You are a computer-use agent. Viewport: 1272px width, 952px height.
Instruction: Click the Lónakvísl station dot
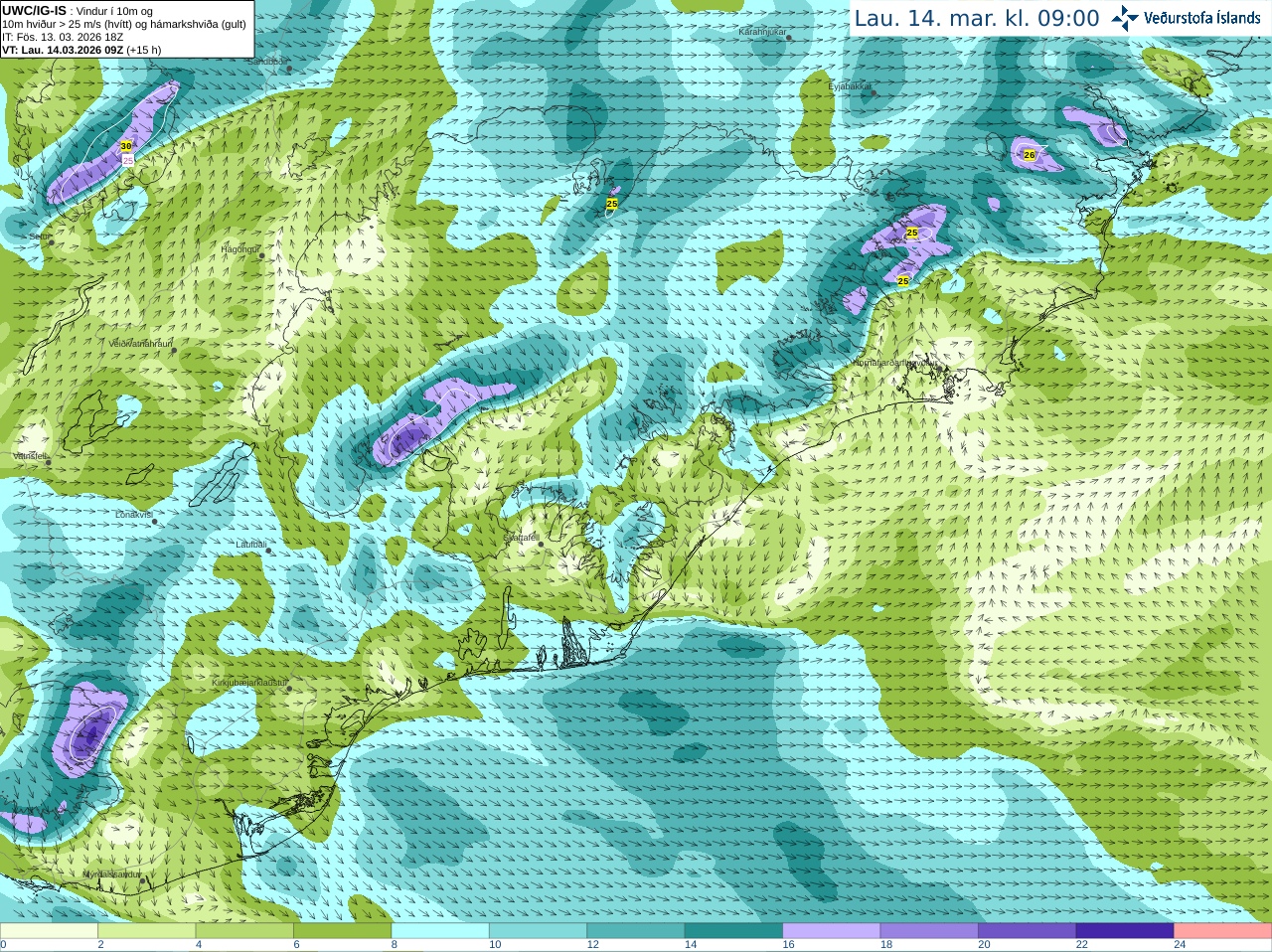[x=155, y=521]
